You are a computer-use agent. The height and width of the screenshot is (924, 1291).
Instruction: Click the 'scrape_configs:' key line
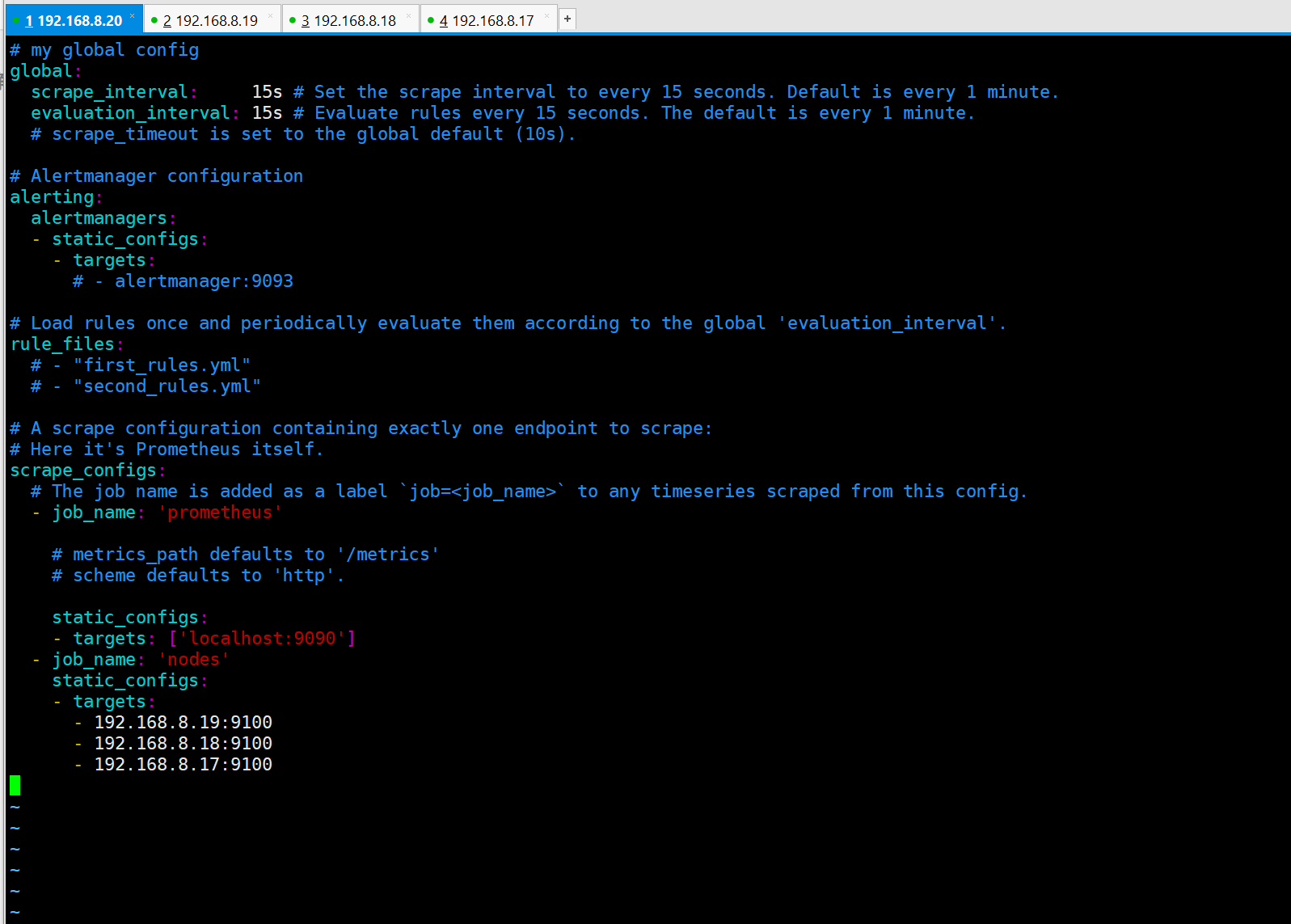[x=87, y=470]
